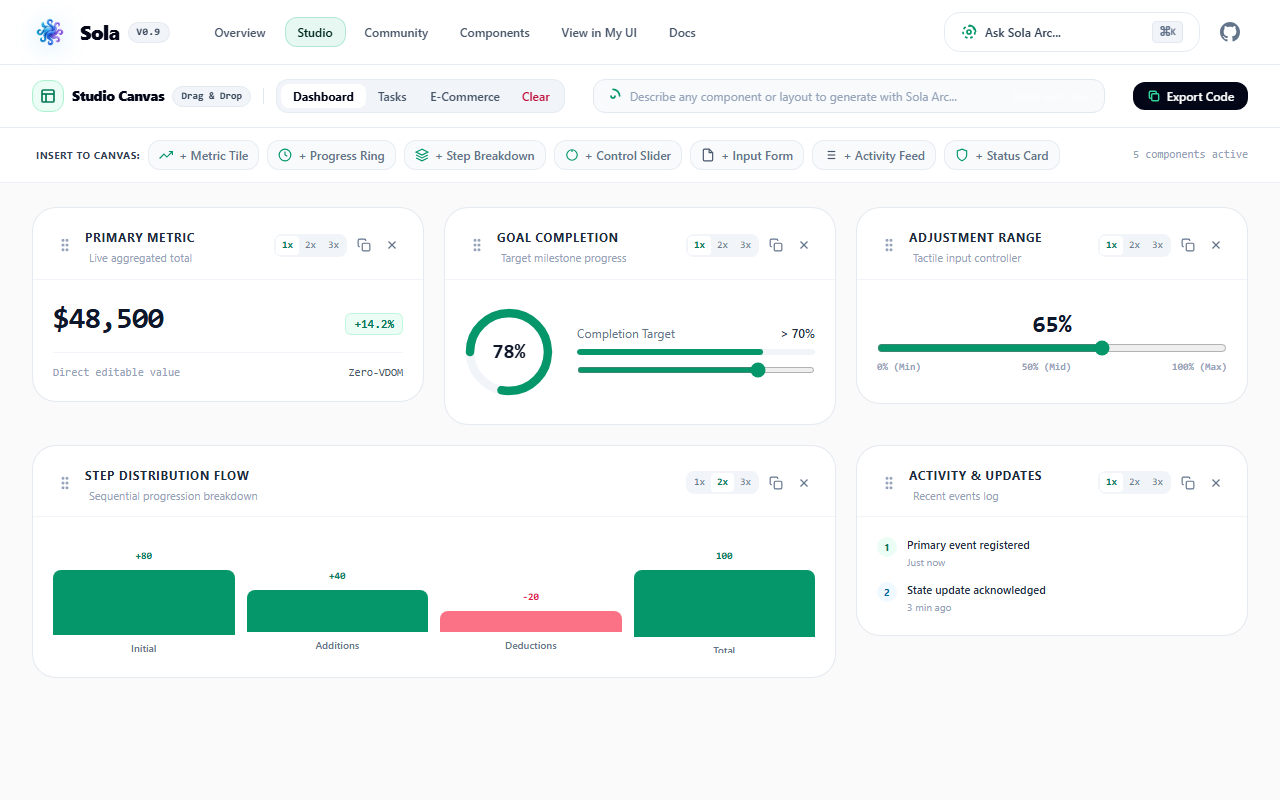Focus the Sola Arc component description field
The image size is (1280, 800).
coord(849,96)
